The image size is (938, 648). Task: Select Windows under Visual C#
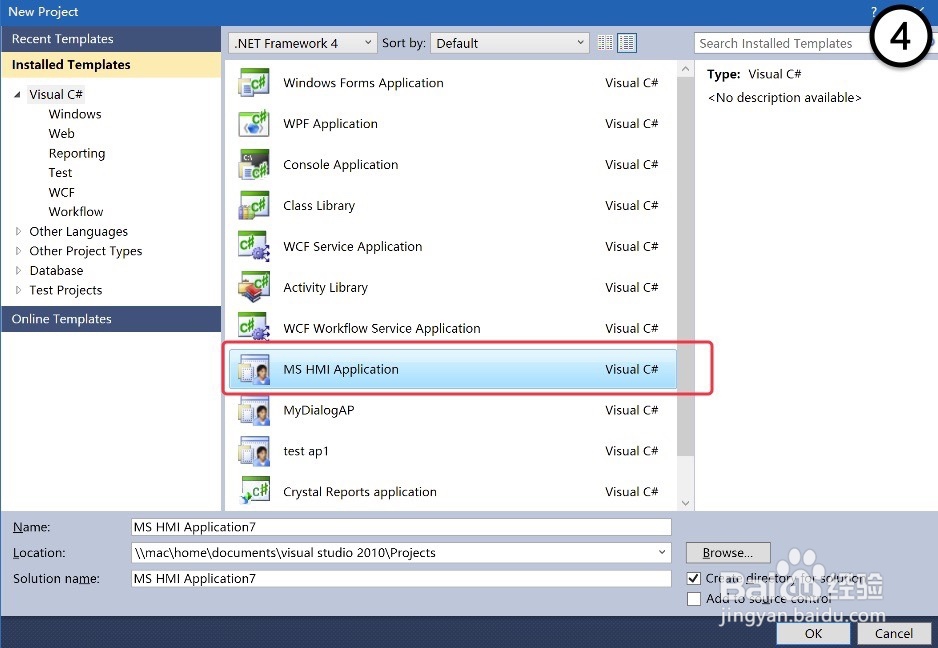pos(75,114)
